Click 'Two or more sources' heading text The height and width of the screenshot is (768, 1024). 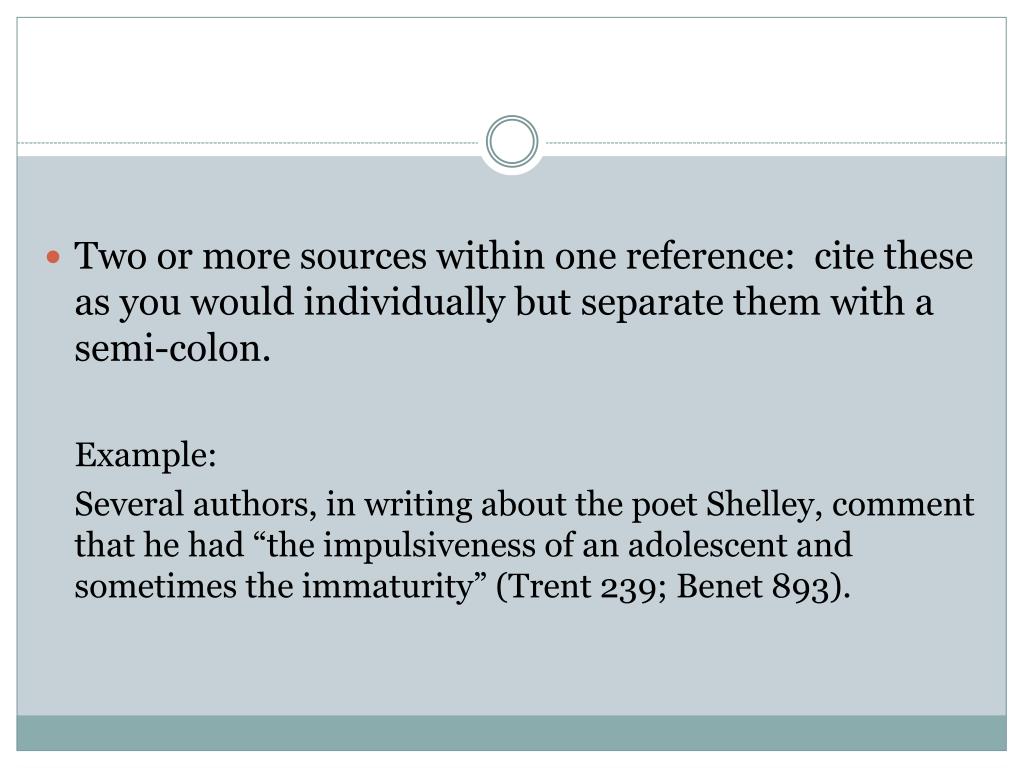pyautogui.click(x=250, y=255)
